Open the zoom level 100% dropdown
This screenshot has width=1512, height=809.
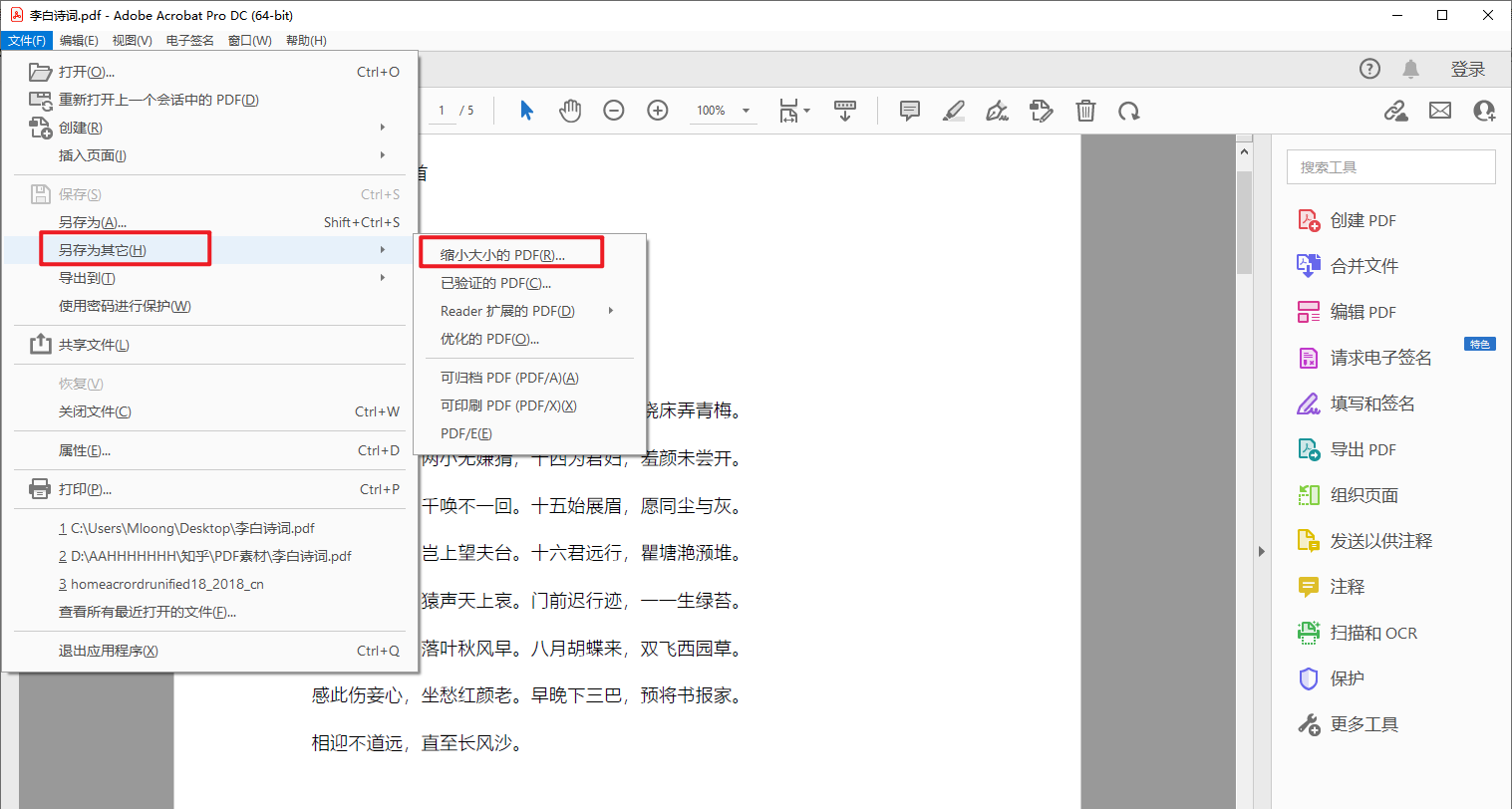click(x=746, y=111)
